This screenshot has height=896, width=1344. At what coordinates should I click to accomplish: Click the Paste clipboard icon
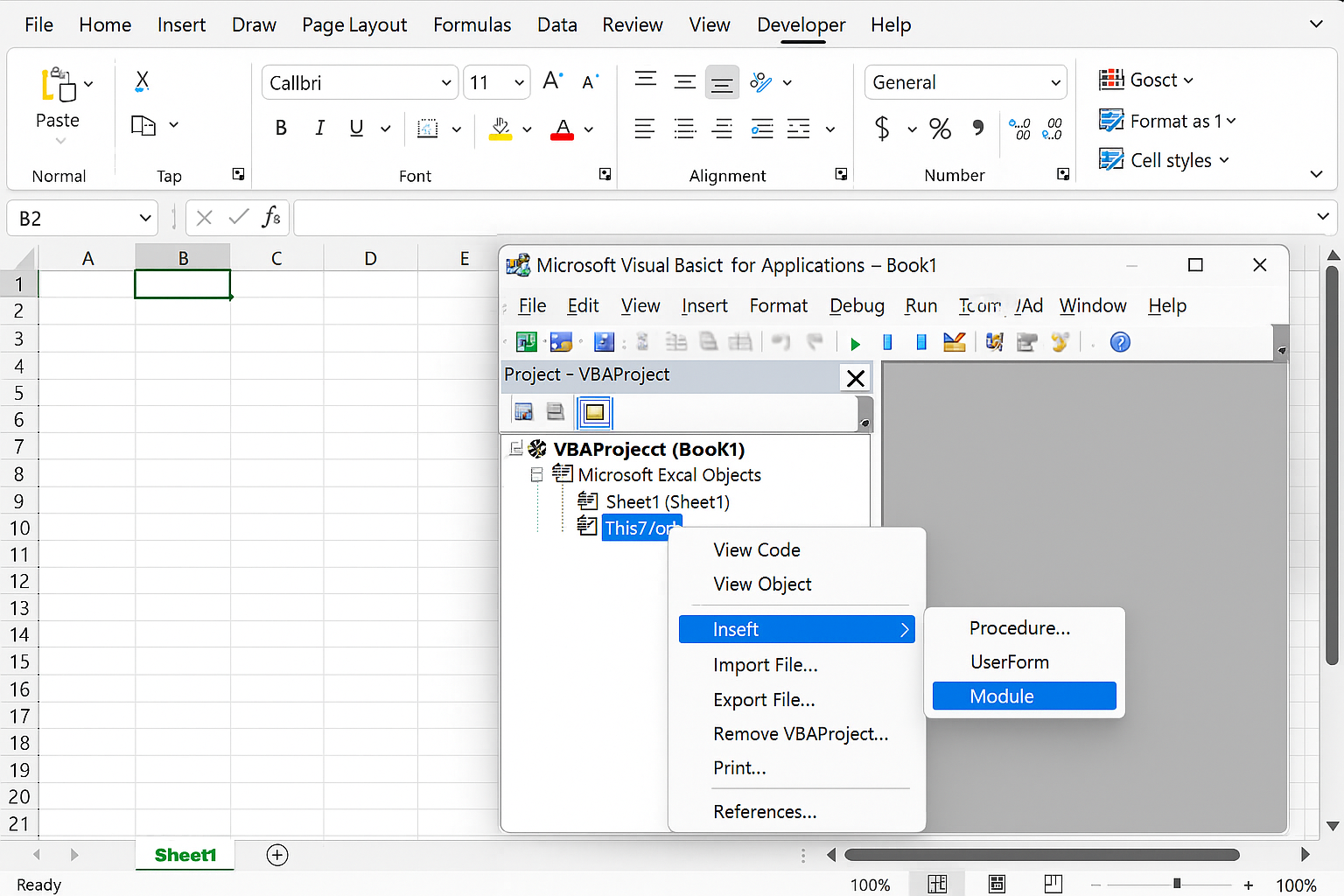point(58,84)
